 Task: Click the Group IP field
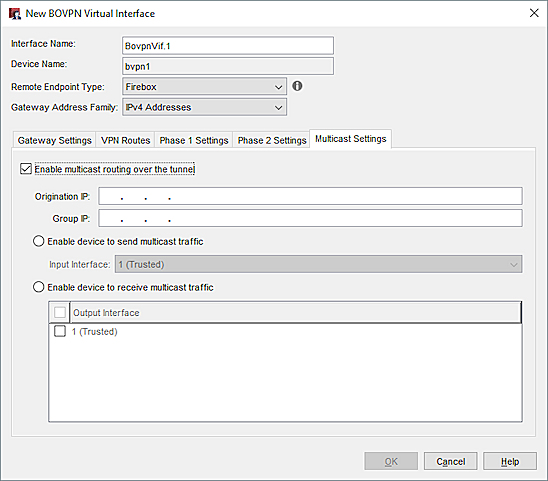coord(310,218)
